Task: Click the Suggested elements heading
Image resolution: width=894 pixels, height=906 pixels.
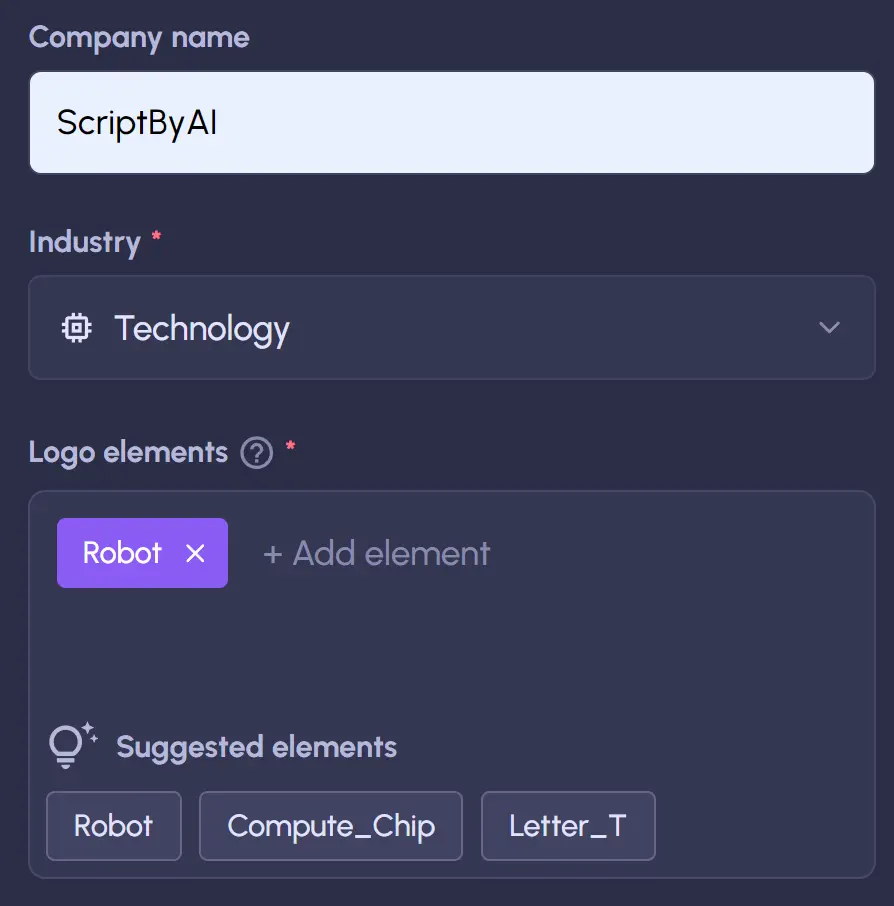Action: (x=256, y=747)
